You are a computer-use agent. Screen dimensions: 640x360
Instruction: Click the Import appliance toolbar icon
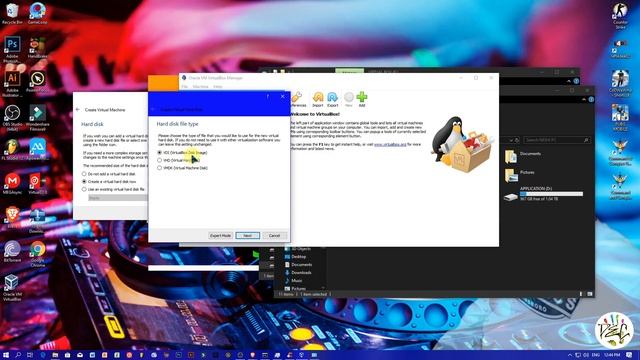click(x=318, y=99)
